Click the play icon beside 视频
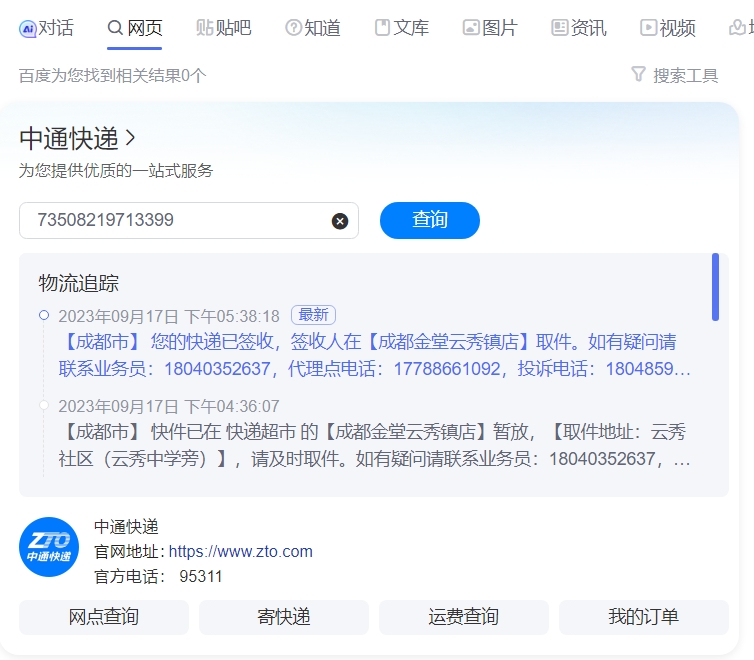Screen dimensions: 754x660 click(x=648, y=27)
